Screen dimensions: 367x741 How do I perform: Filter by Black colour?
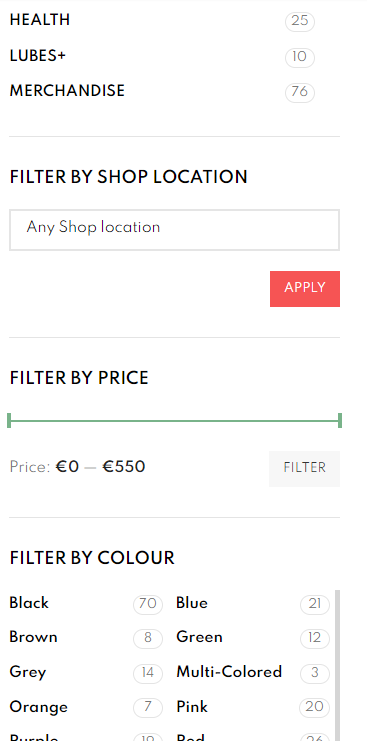click(x=29, y=603)
